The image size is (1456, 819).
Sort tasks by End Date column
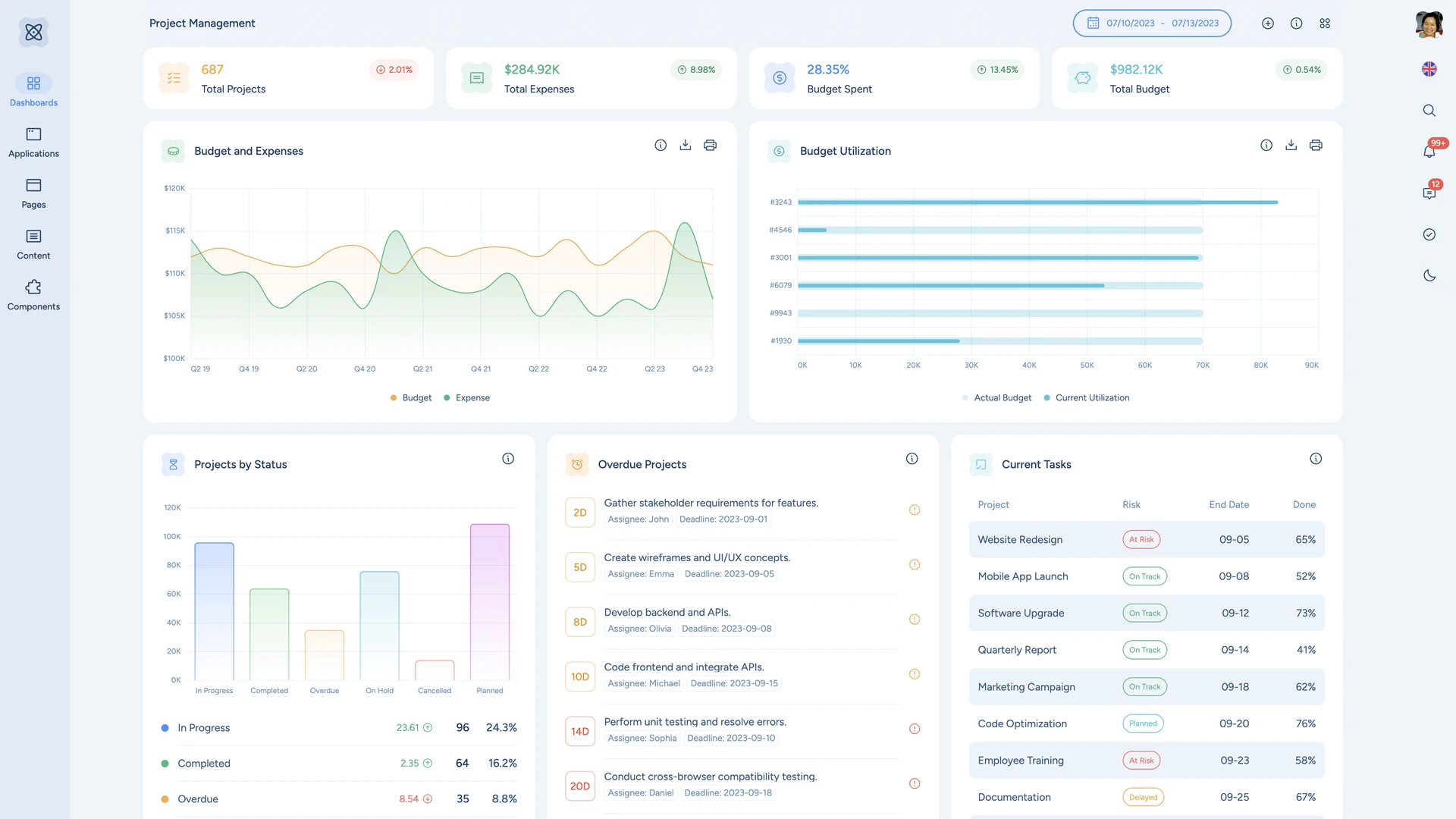(1229, 505)
